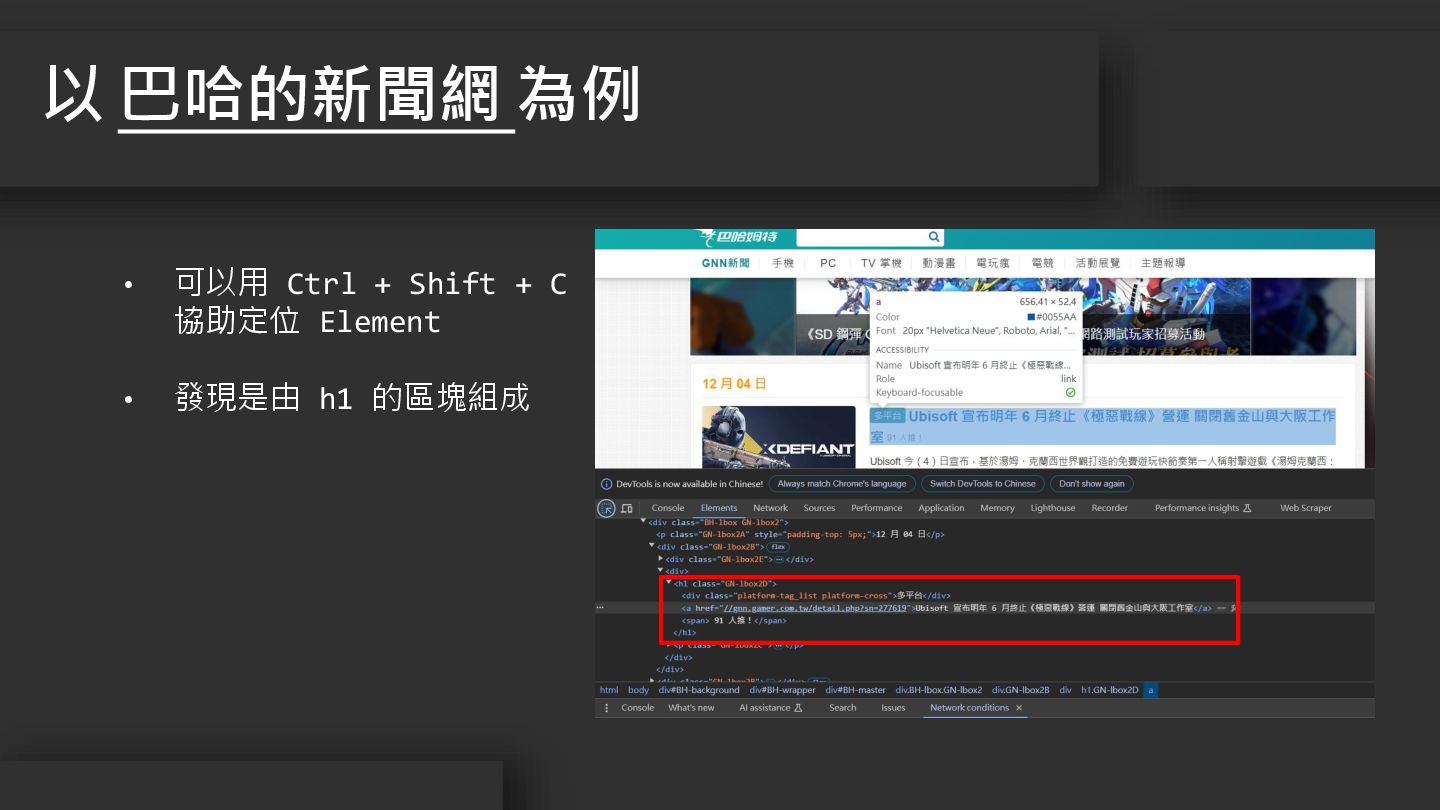Click the ellipsis inside div GN-lbox2E
This screenshot has width=1440, height=810.
tap(780, 559)
